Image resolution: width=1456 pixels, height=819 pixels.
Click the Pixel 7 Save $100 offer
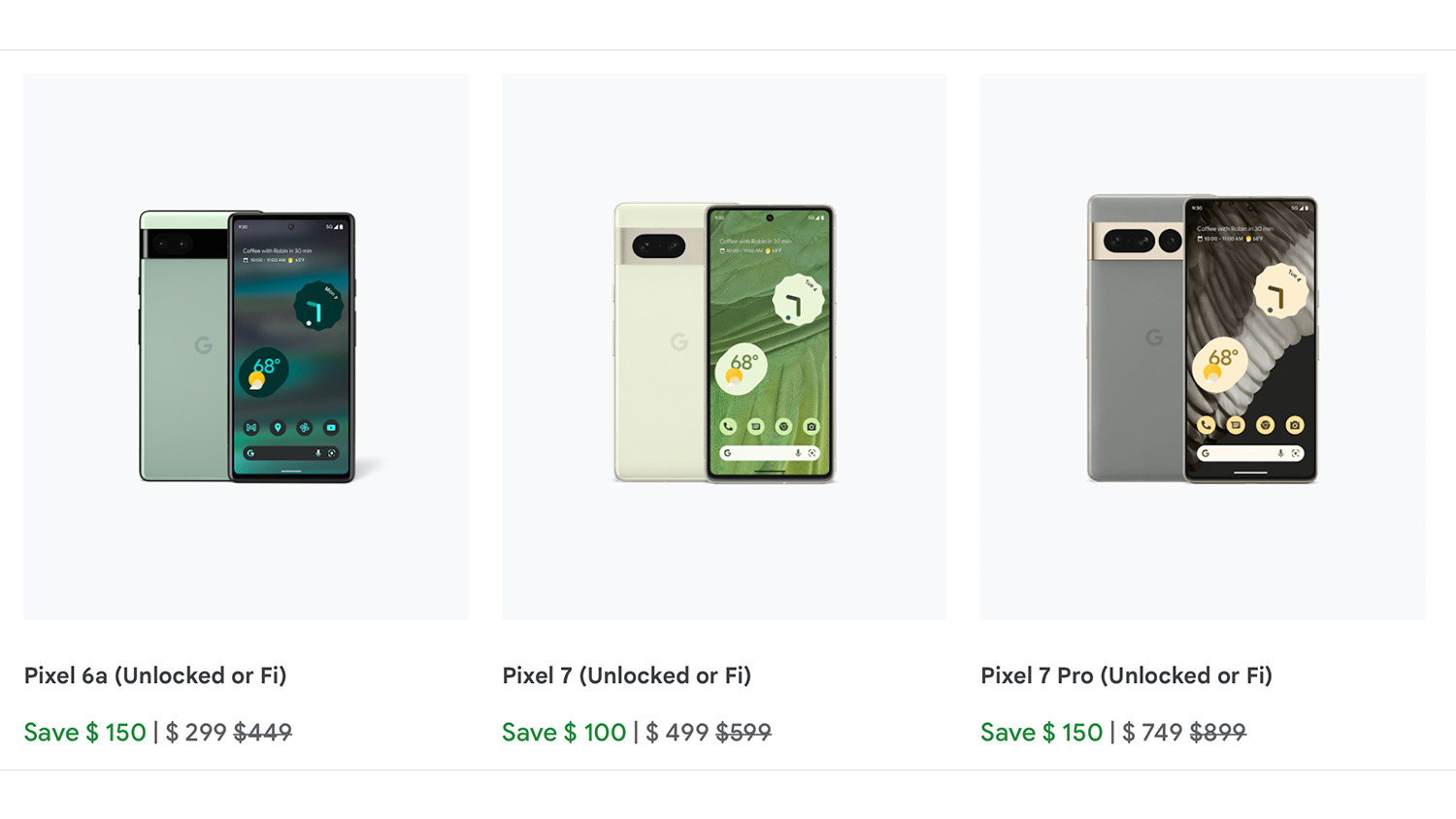[x=564, y=733]
